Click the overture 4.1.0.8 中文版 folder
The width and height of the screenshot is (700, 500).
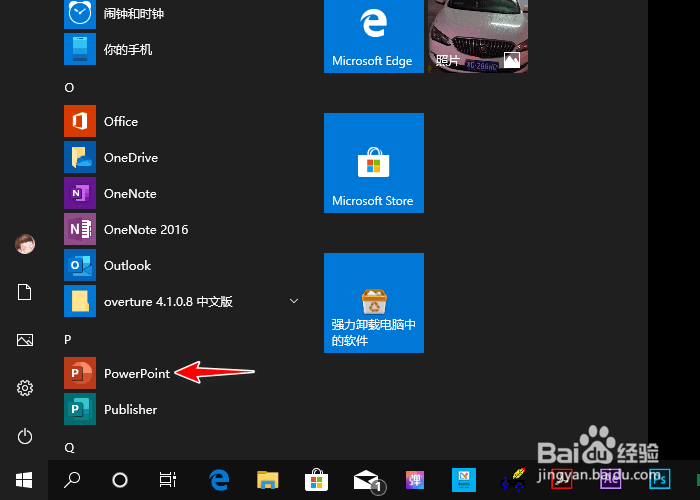coord(181,301)
